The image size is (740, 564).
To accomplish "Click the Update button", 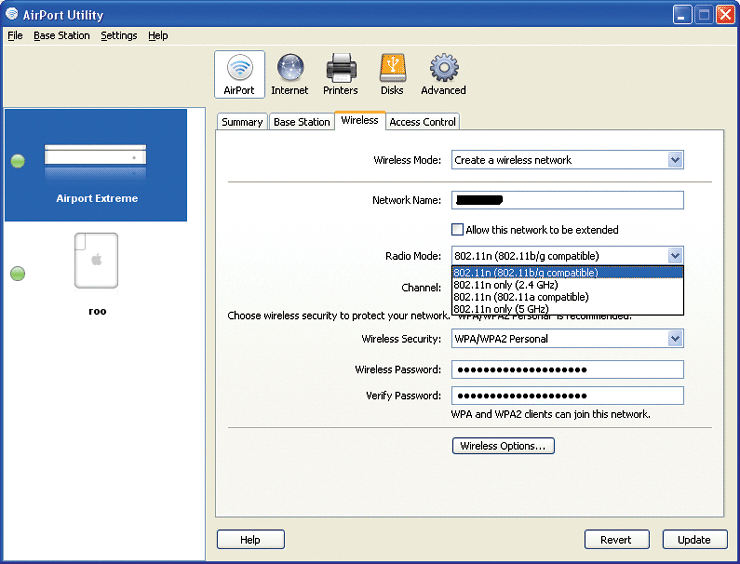I will pos(695,539).
